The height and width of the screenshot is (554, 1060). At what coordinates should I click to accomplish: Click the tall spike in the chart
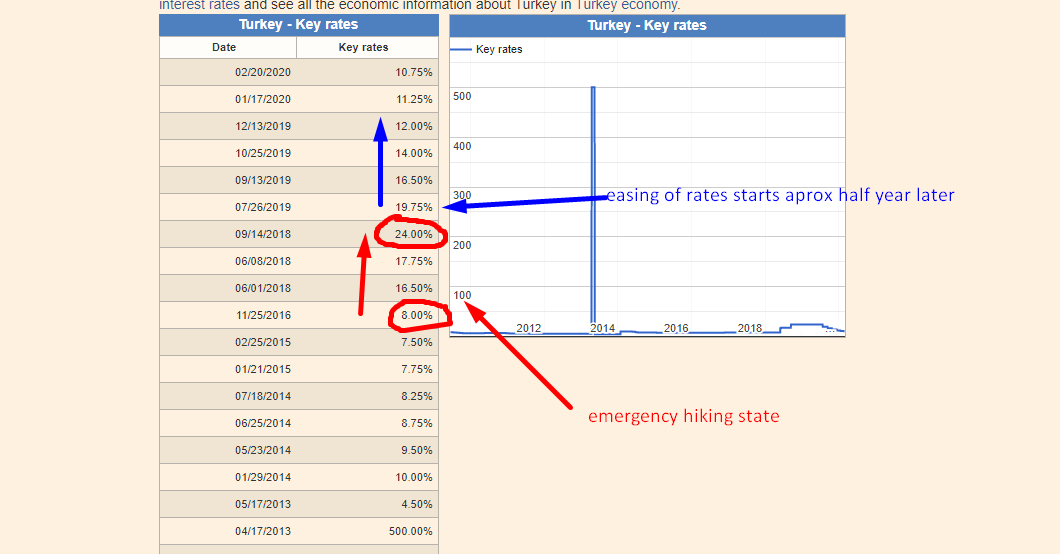593,200
